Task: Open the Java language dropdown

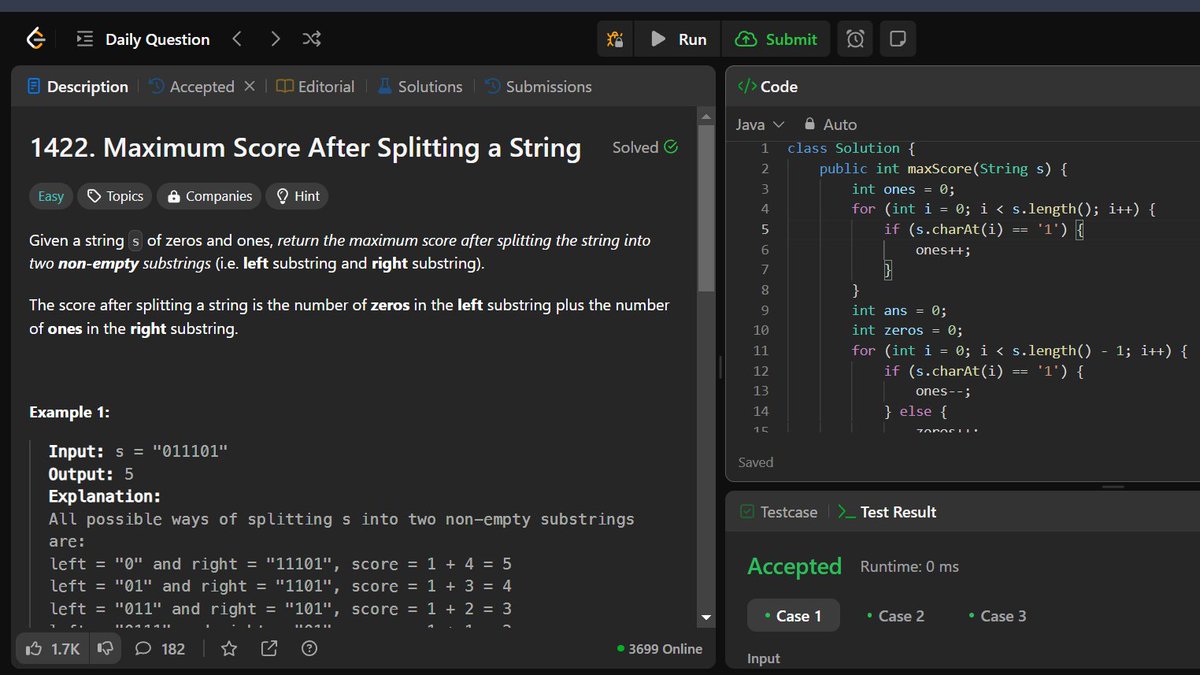Action: click(x=760, y=124)
